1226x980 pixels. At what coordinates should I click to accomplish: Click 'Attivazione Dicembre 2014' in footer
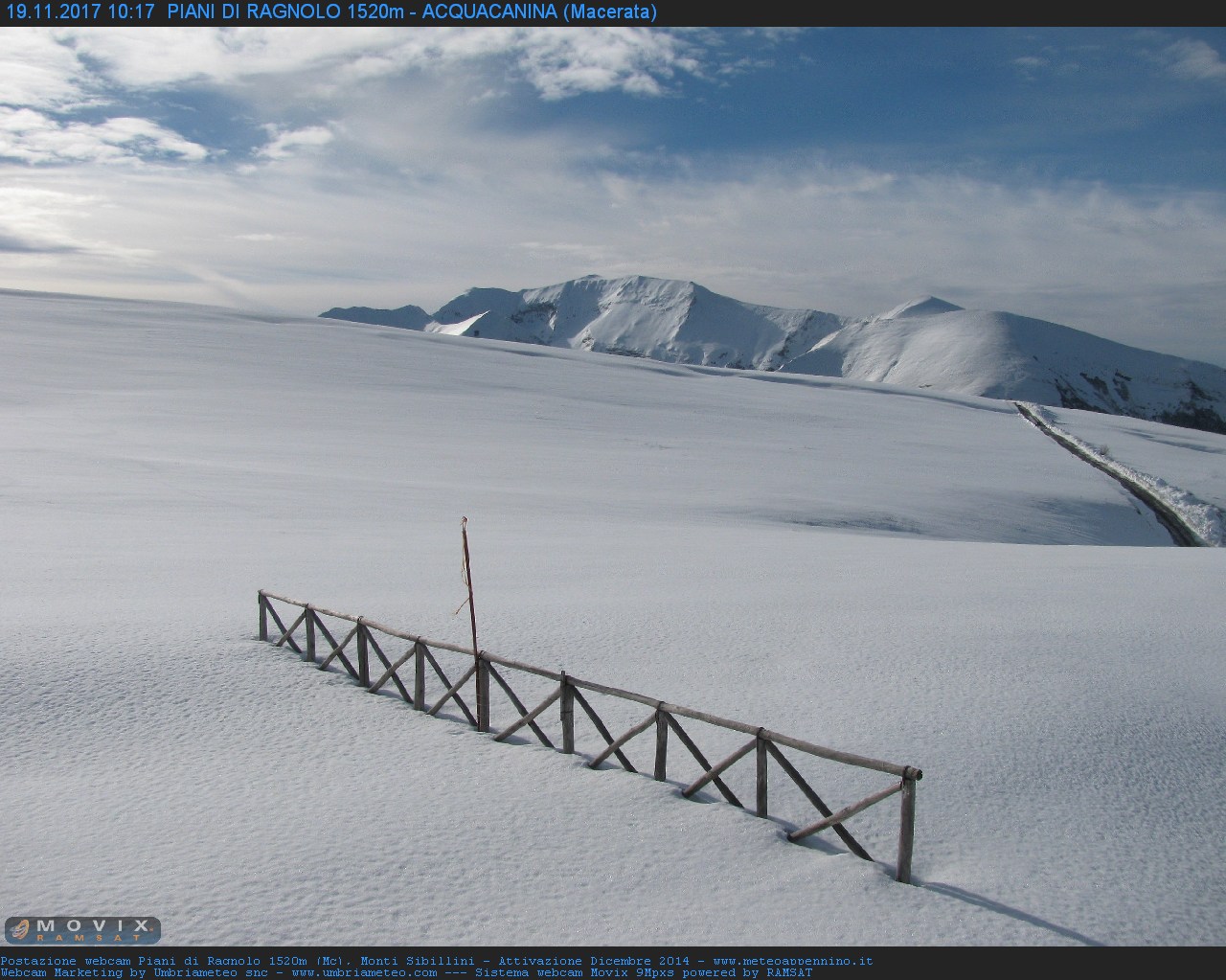(592, 961)
